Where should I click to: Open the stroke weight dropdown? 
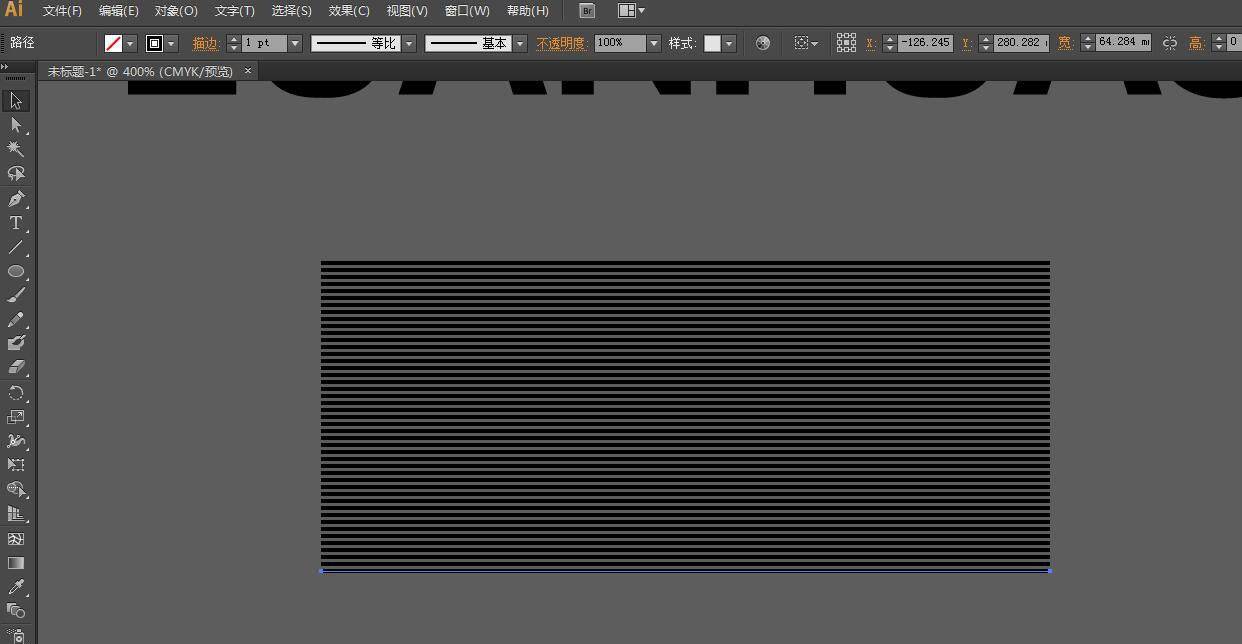pos(295,43)
